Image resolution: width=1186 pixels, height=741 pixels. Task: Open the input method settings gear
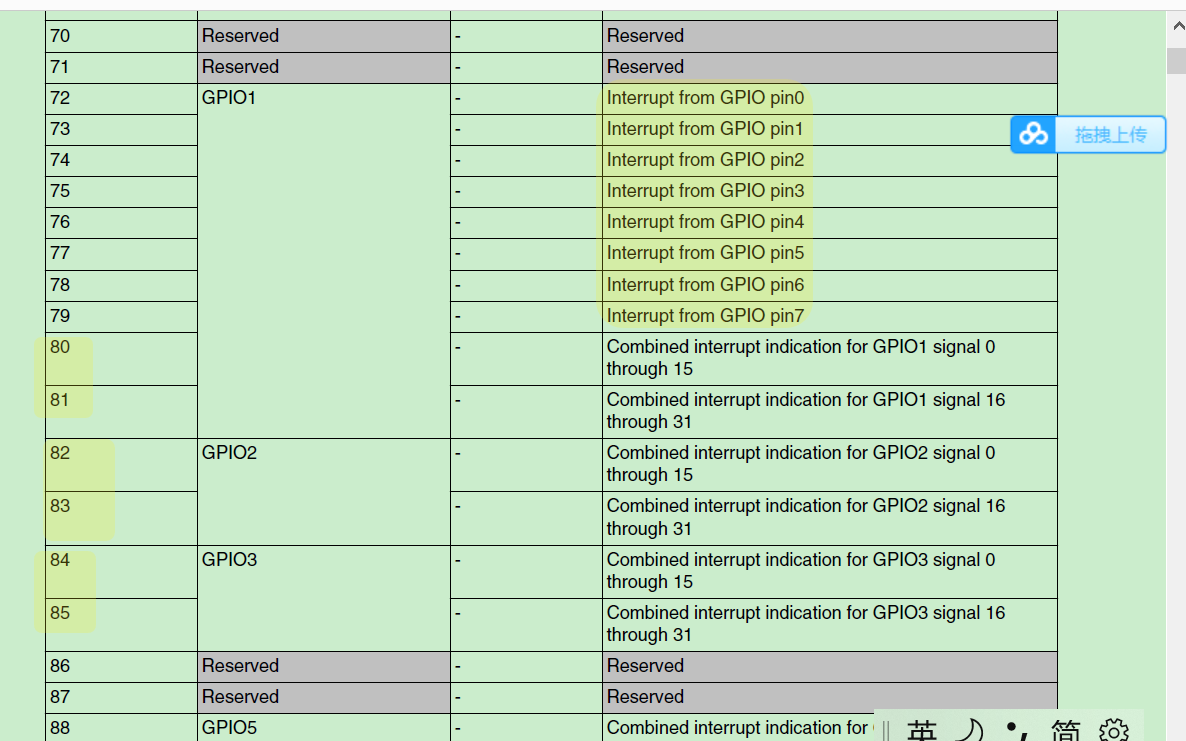[x=1113, y=731]
